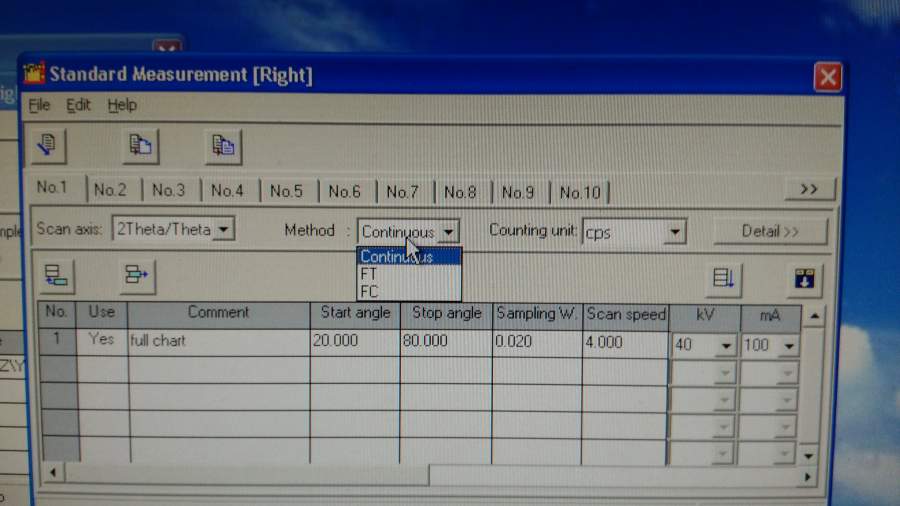Image resolution: width=900 pixels, height=506 pixels.
Task: Click the blue save-down icon above mA column
Action: [805, 279]
